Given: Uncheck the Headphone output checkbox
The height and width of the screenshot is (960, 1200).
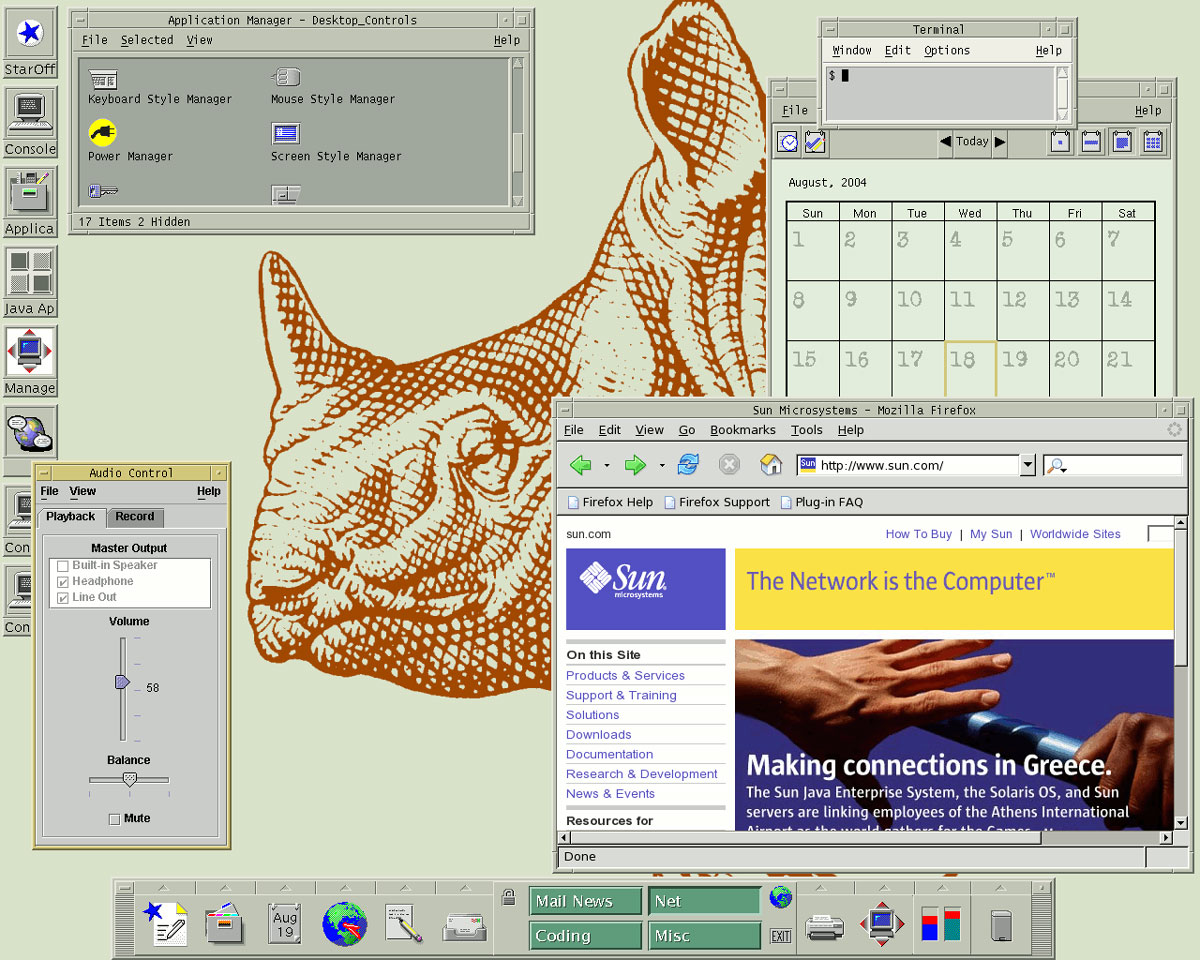Looking at the screenshot, I should coord(63,582).
